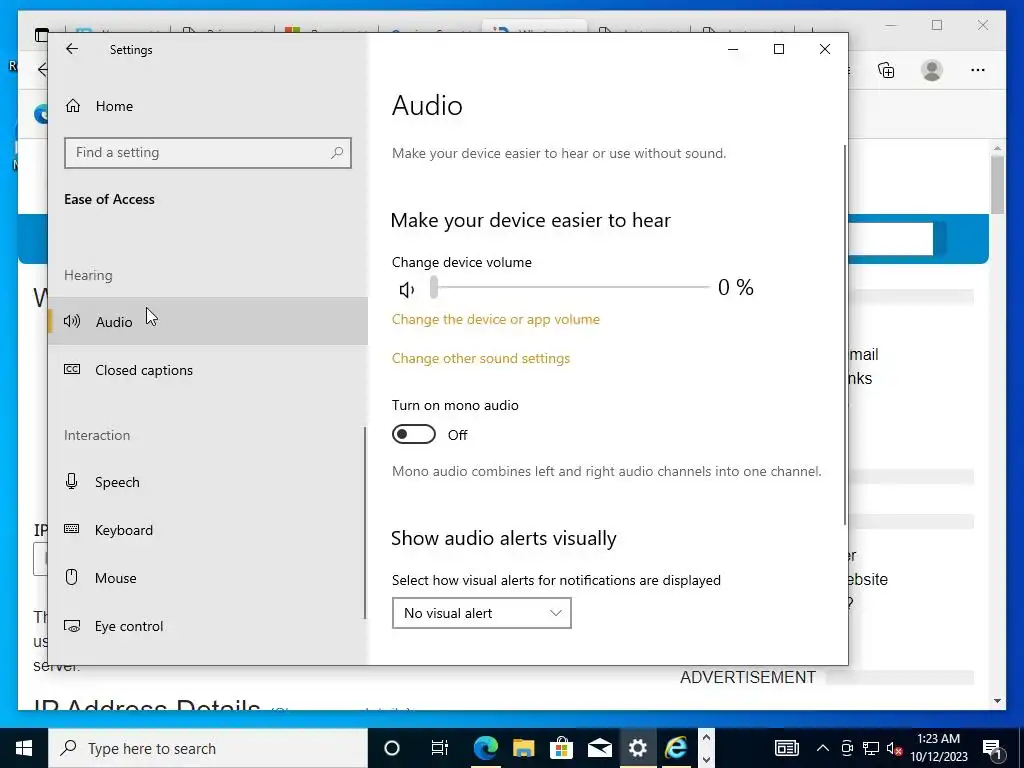This screenshot has height=768, width=1024.
Task: Open the Eye control settings page
Action: click(208, 626)
